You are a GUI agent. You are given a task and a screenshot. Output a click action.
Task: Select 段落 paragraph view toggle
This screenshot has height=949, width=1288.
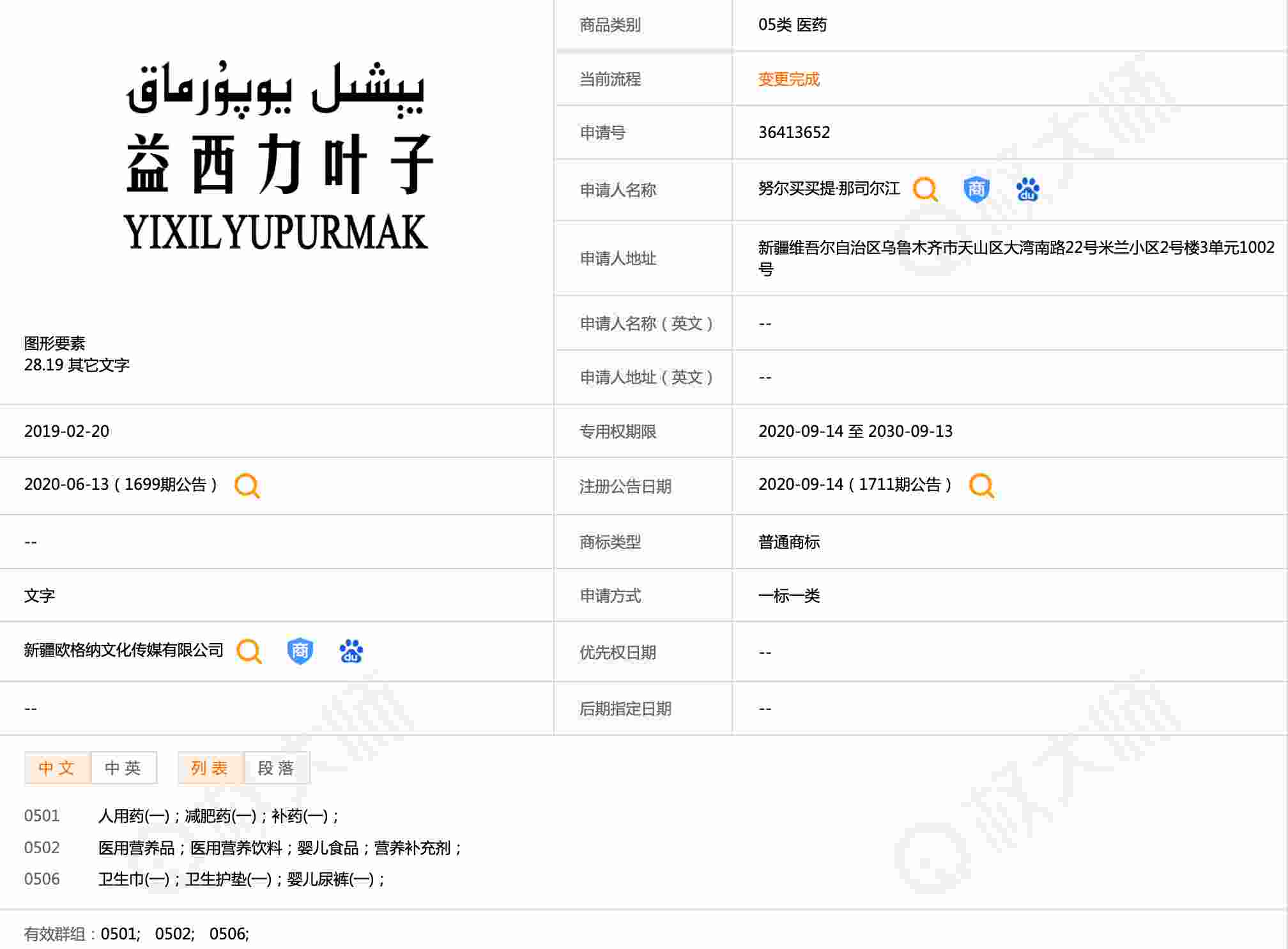point(276,768)
